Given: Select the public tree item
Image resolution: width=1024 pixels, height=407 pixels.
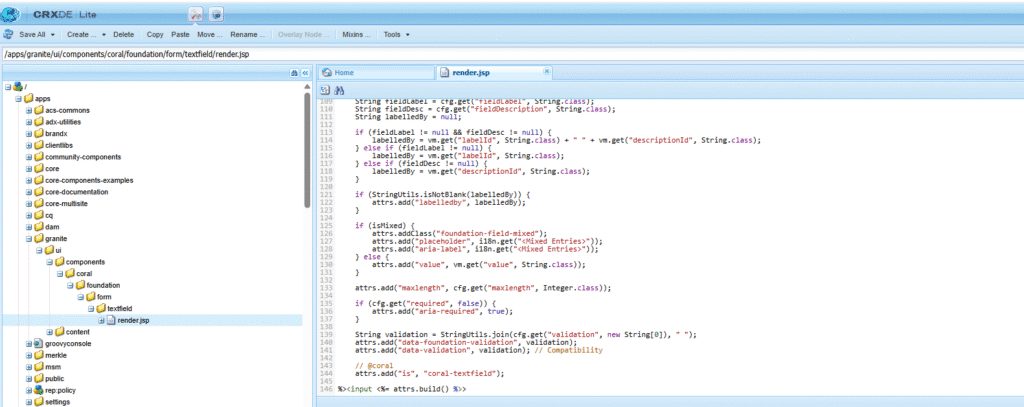Looking at the screenshot, I should (55, 378).
